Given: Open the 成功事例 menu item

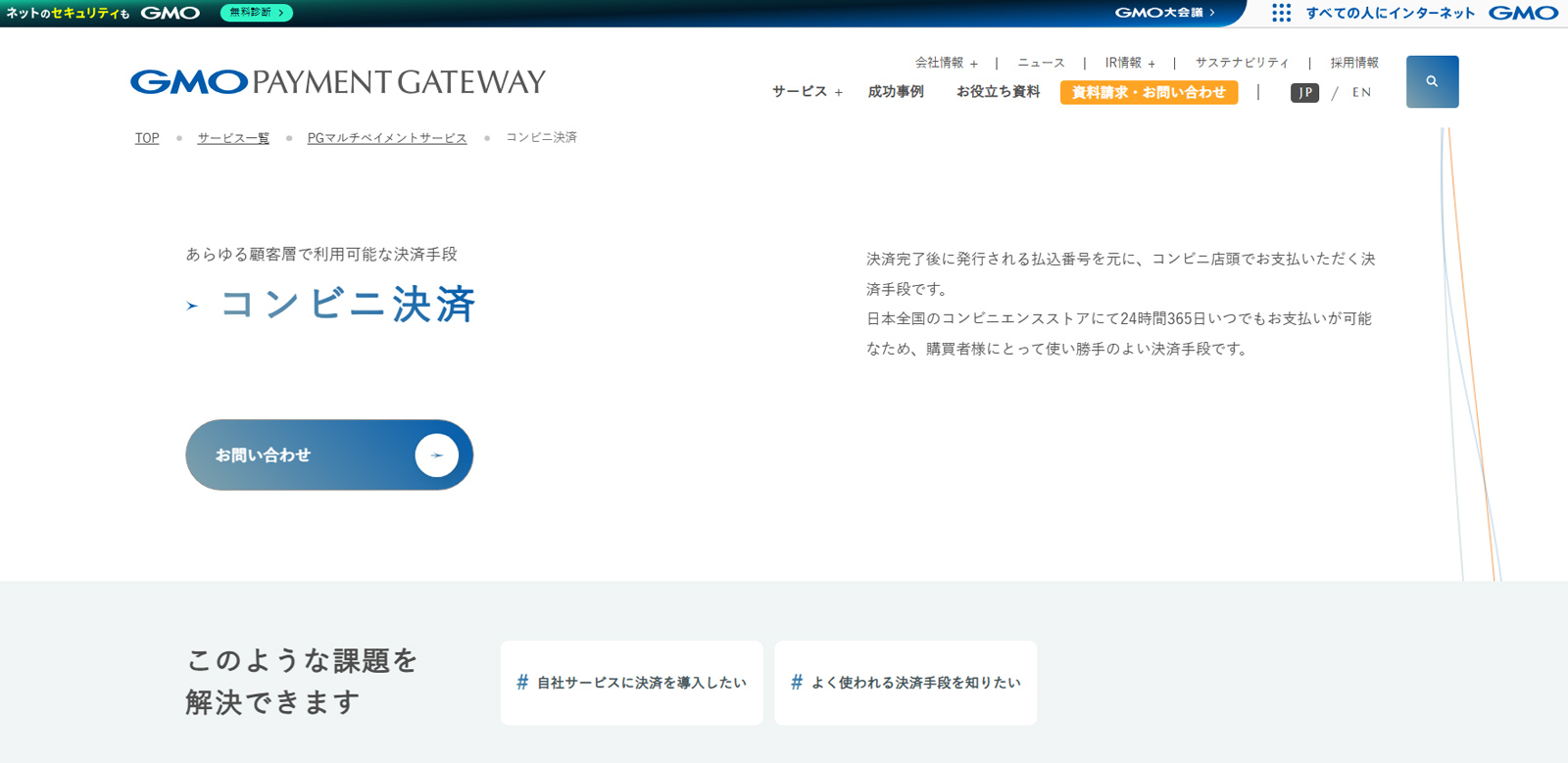Looking at the screenshot, I should [x=896, y=91].
